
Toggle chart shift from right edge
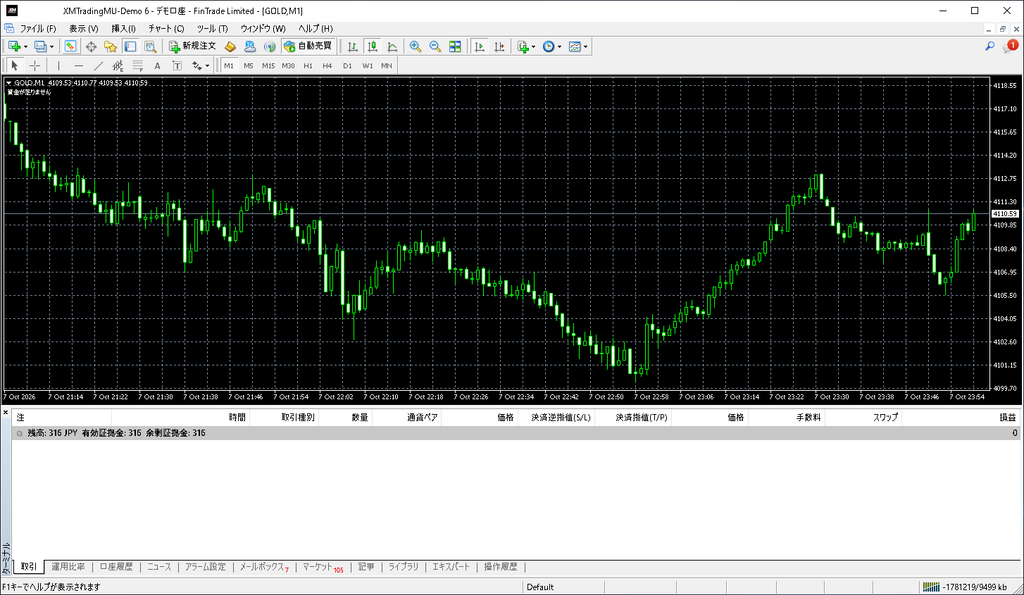tap(500, 46)
